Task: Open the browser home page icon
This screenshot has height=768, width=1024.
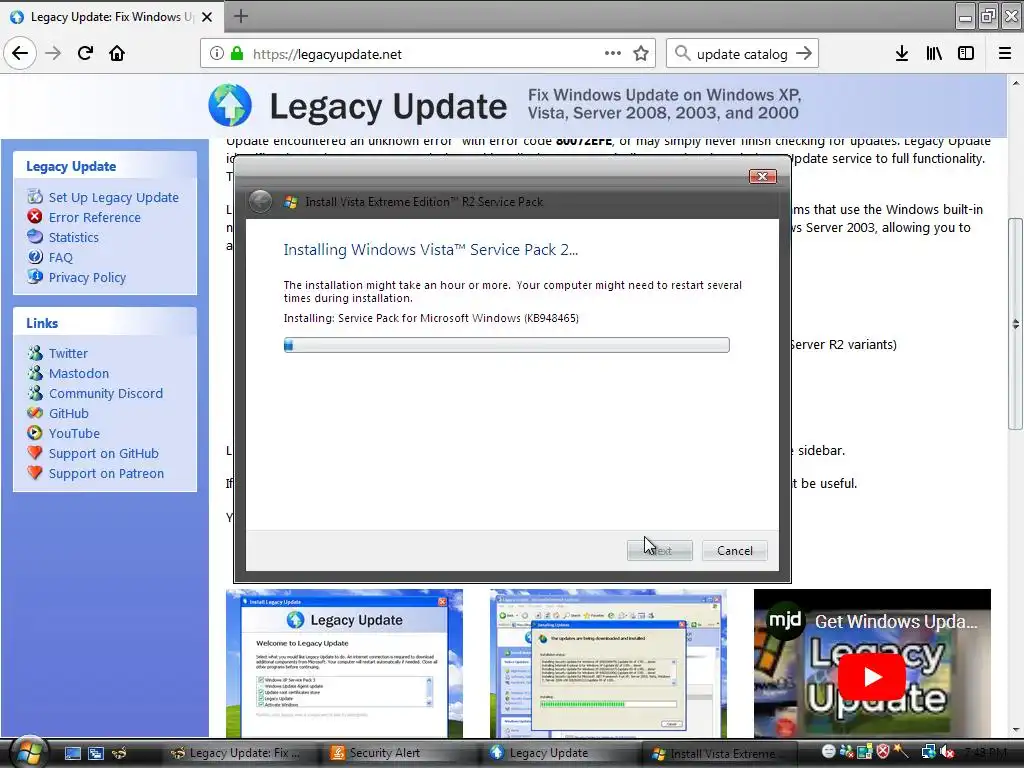Action: (117, 53)
